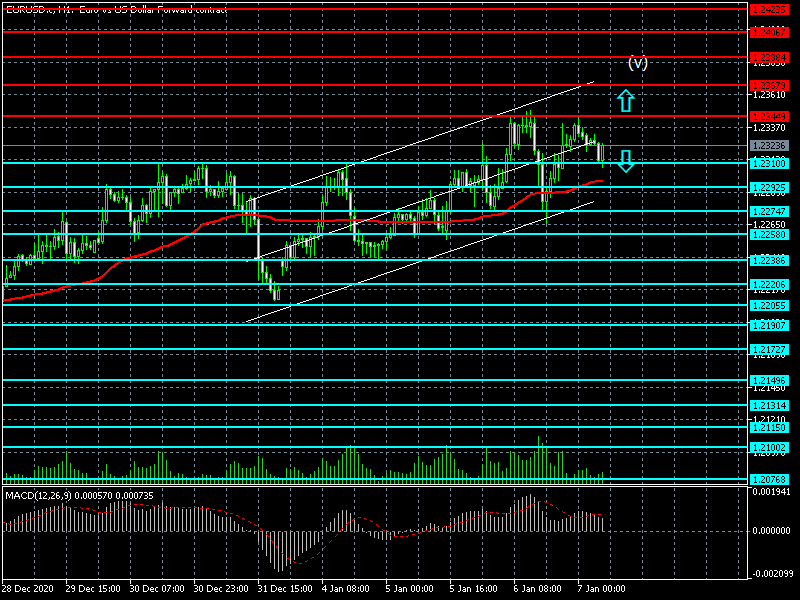Select the 1.21150 price label

click(768, 427)
